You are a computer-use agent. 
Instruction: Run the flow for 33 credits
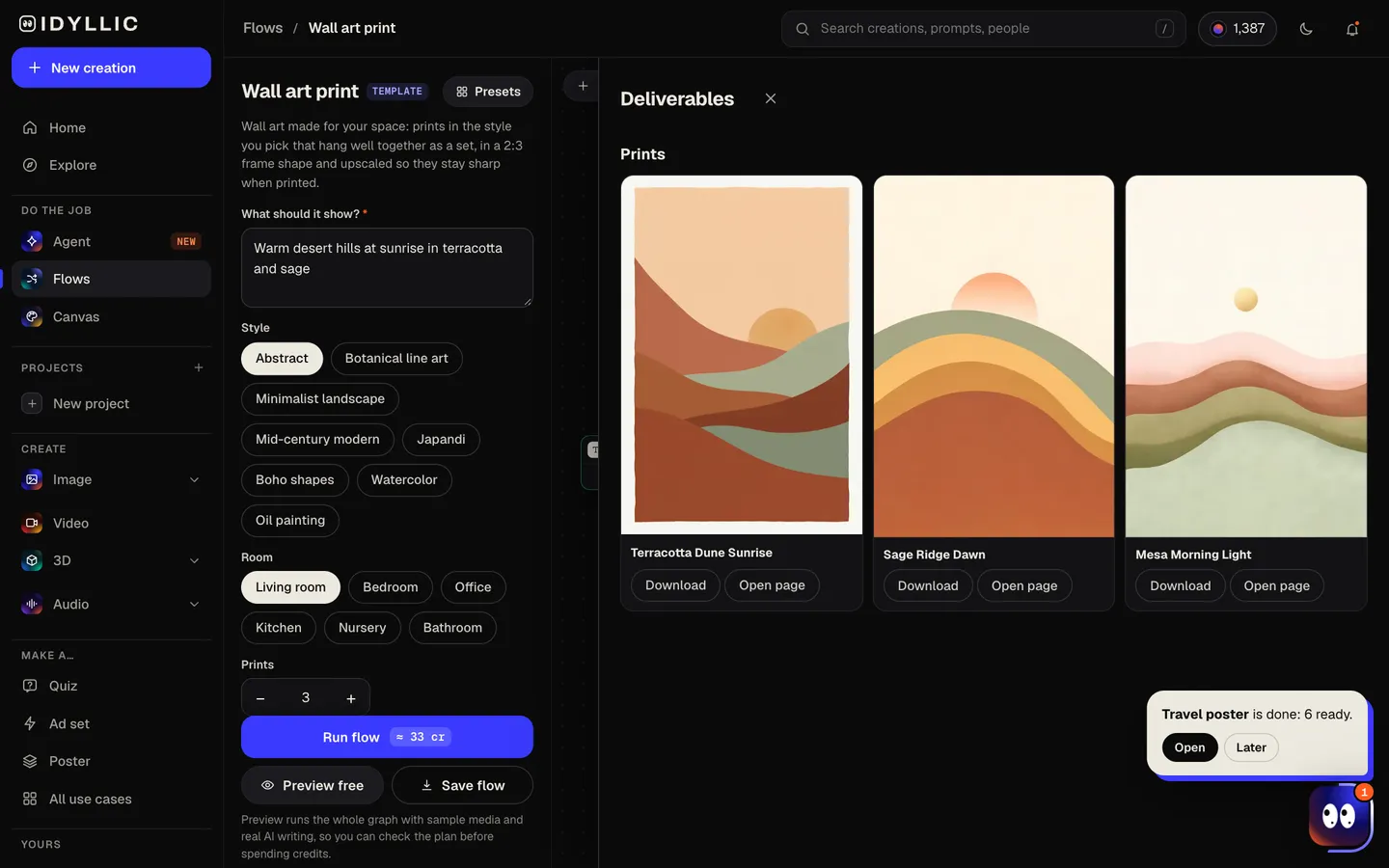[x=387, y=737]
